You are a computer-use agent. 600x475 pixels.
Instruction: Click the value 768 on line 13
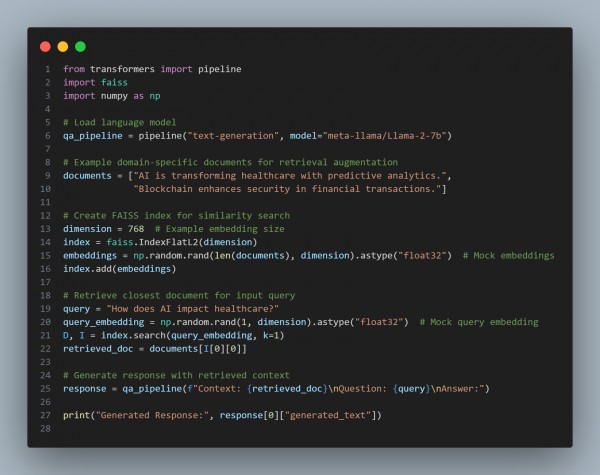[136, 229]
